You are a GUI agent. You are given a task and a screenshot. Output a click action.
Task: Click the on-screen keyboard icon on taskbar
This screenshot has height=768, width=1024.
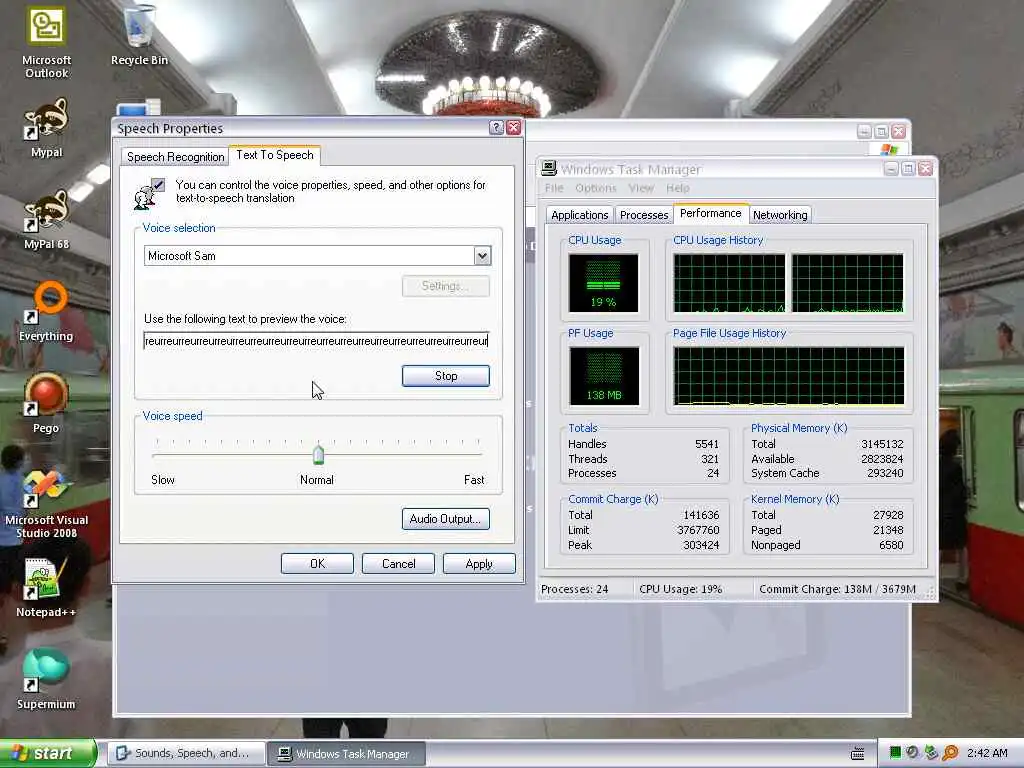pyautogui.click(x=857, y=754)
